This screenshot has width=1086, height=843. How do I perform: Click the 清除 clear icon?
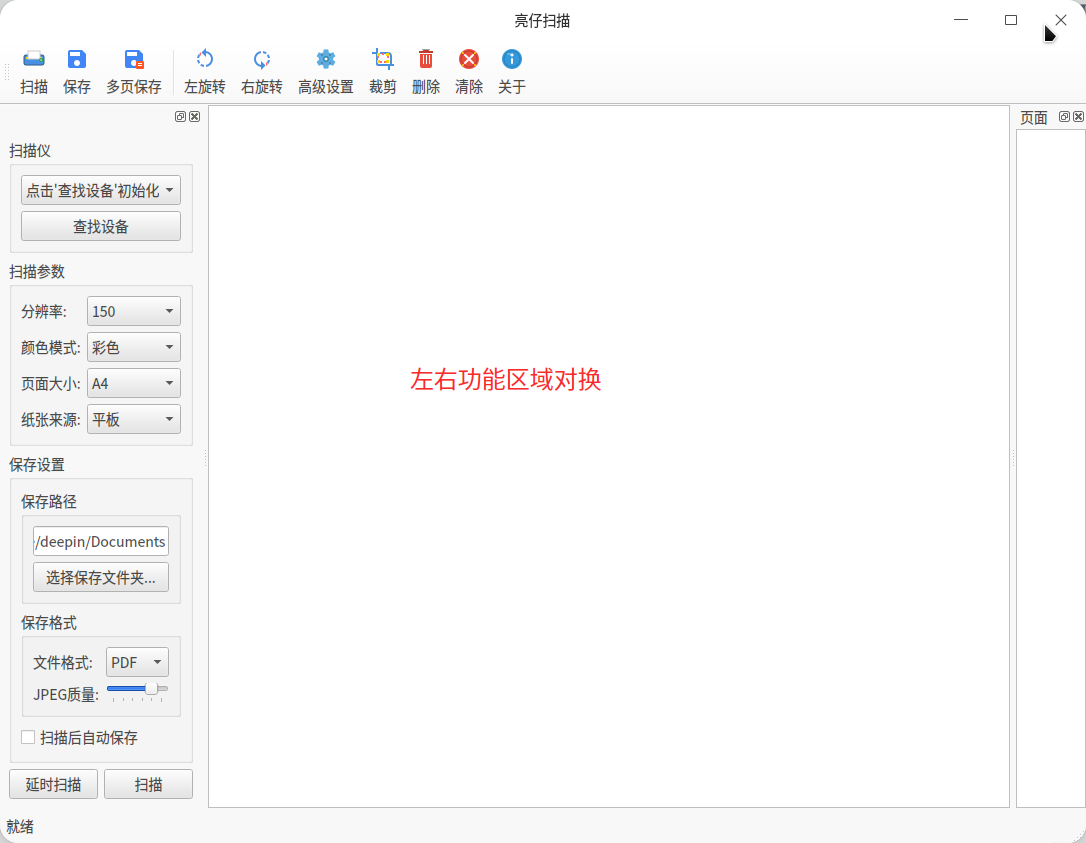469,60
